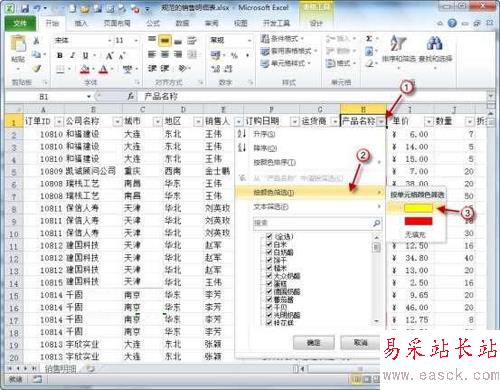Uncheck the 蛋糕 filter checkbox
This screenshot has height=390, width=500.
tap(269, 283)
